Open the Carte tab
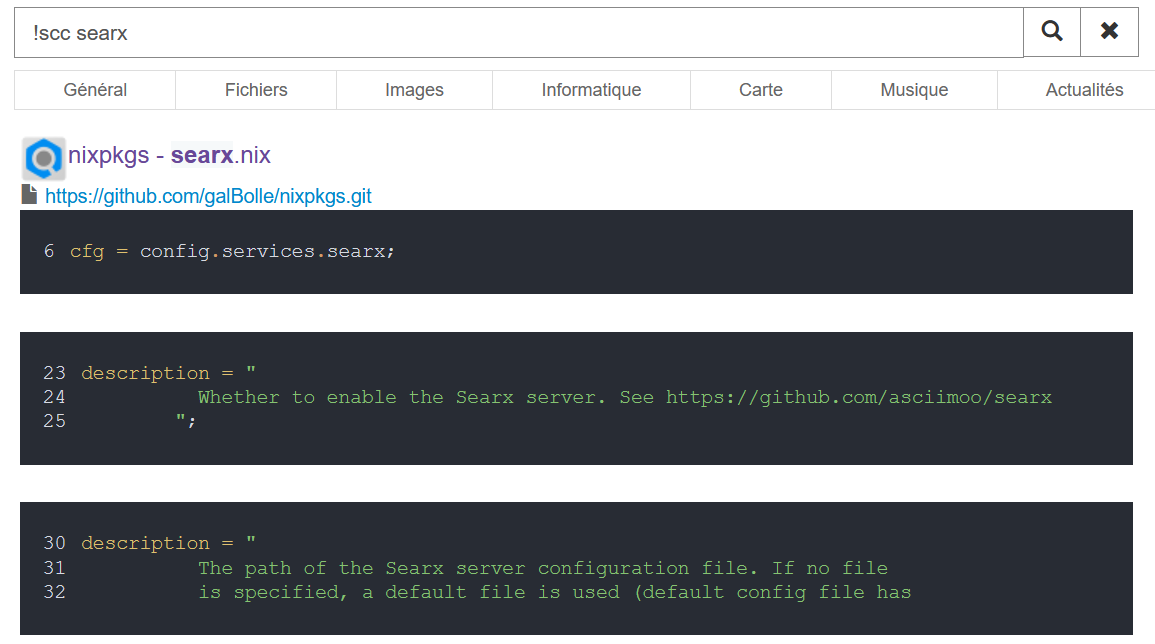Screen dimensions: 1155x644 pos(760,89)
